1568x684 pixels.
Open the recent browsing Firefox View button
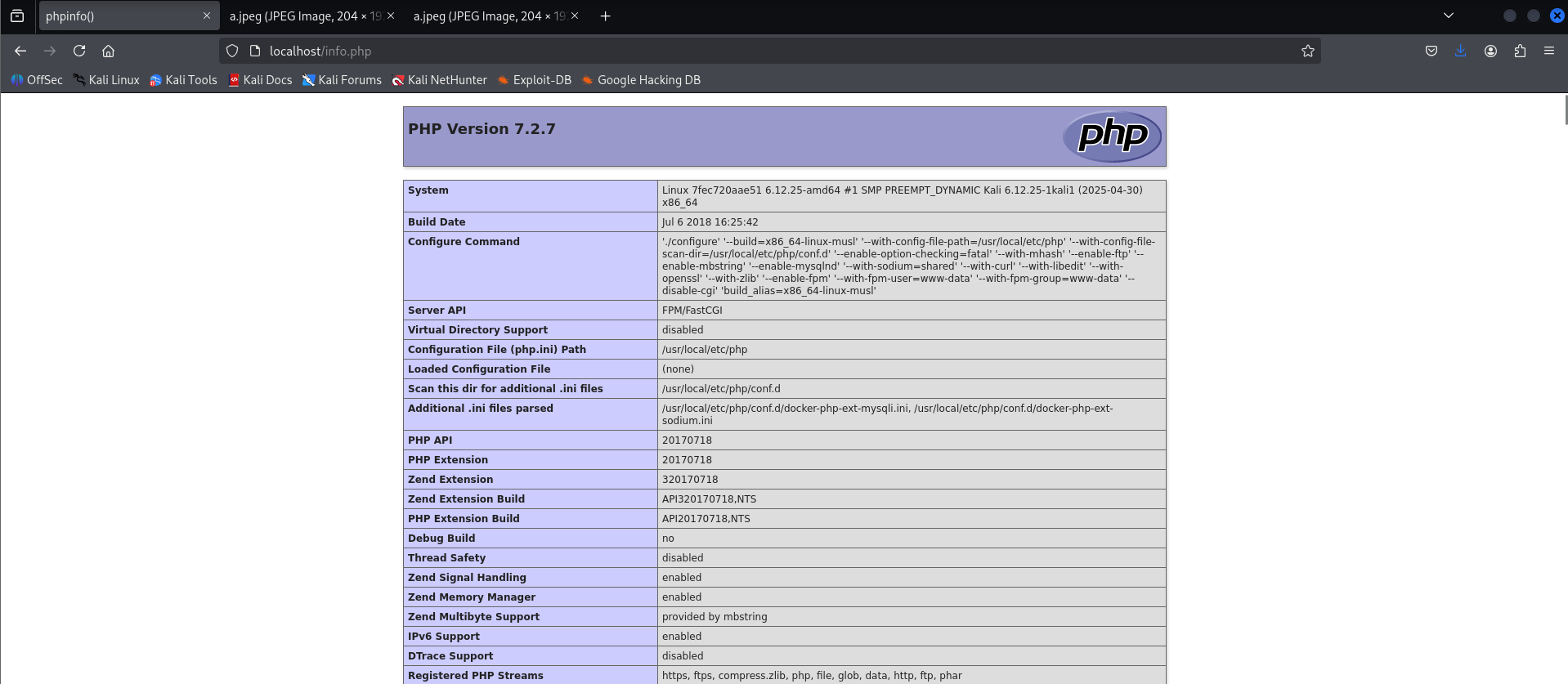pos(17,16)
